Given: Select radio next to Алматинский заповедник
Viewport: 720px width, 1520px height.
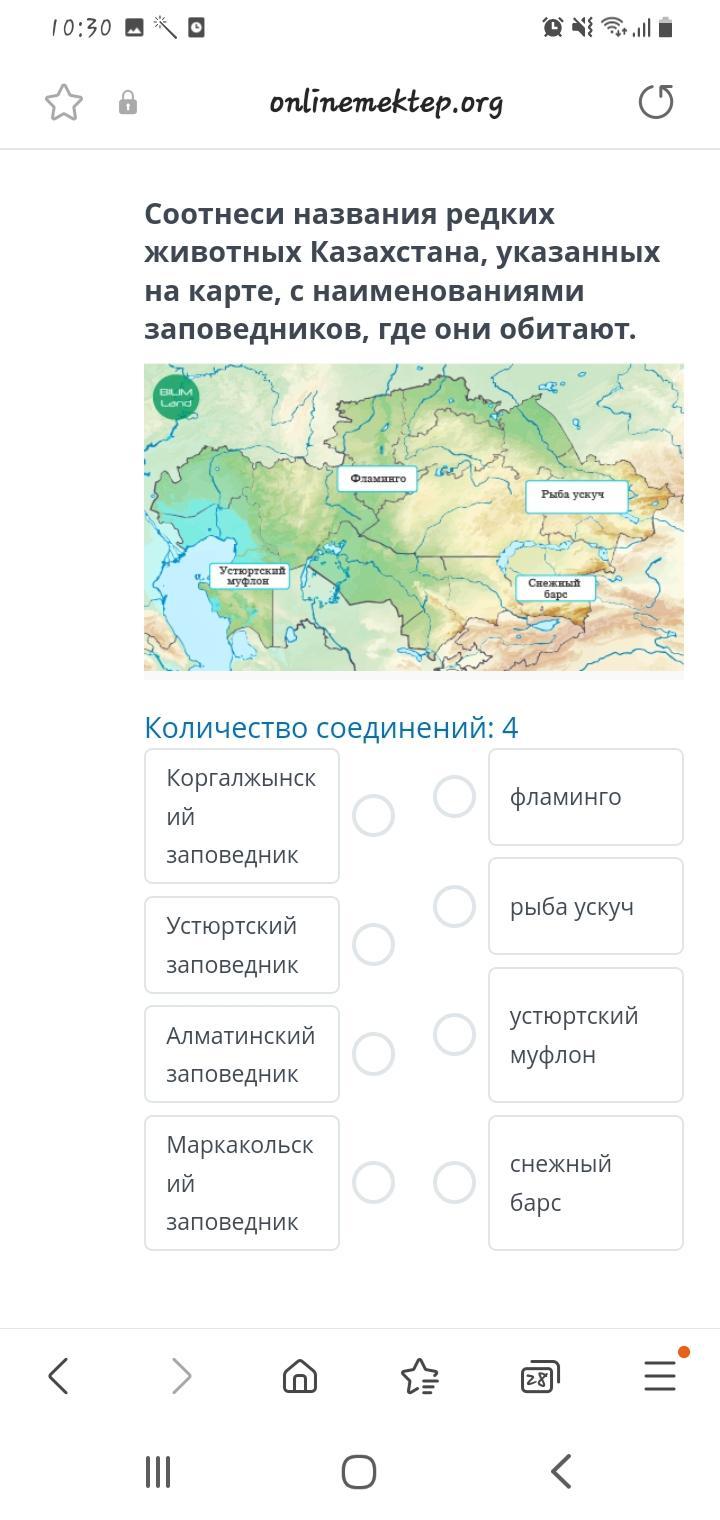Looking at the screenshot, I should click(373, 1054).
